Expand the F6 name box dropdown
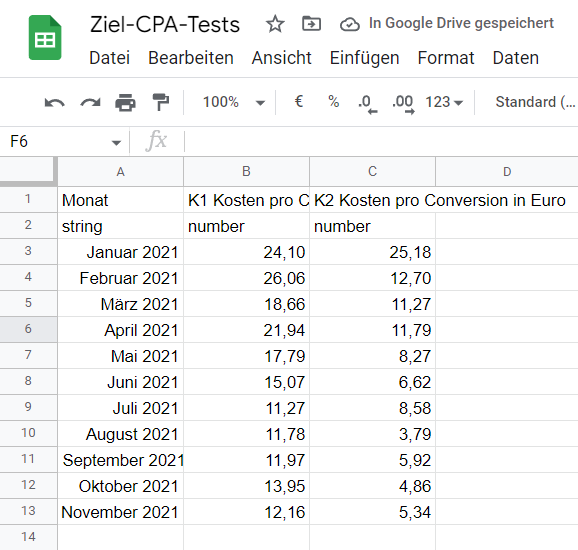This screenshot has width=578, height=550. 116,142
